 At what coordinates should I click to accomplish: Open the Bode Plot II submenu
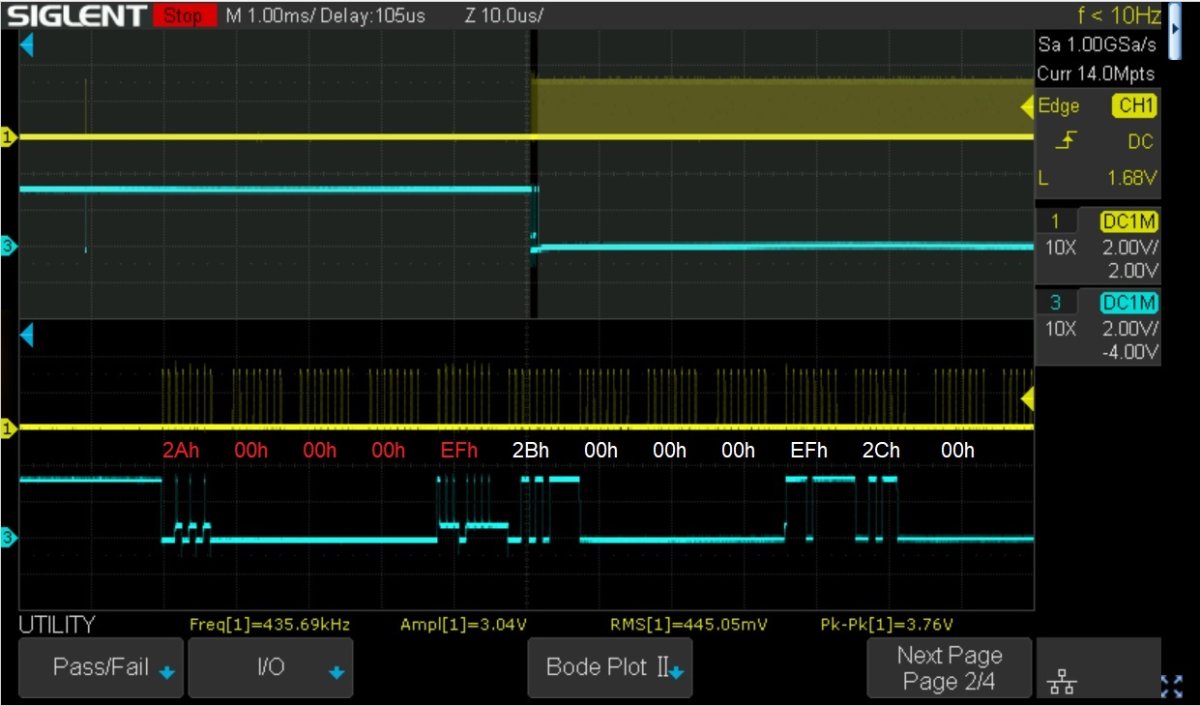click(609, 667)
